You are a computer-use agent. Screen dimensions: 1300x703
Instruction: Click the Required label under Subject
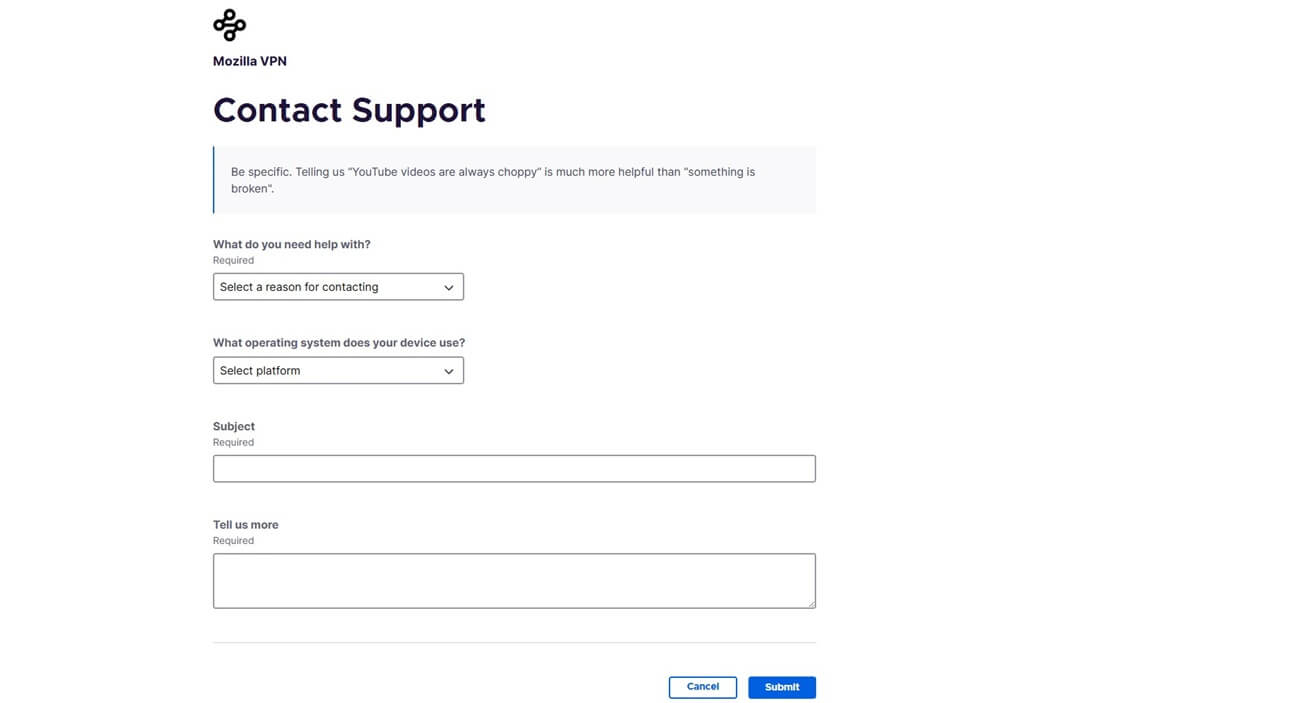[x=233, y=442]
